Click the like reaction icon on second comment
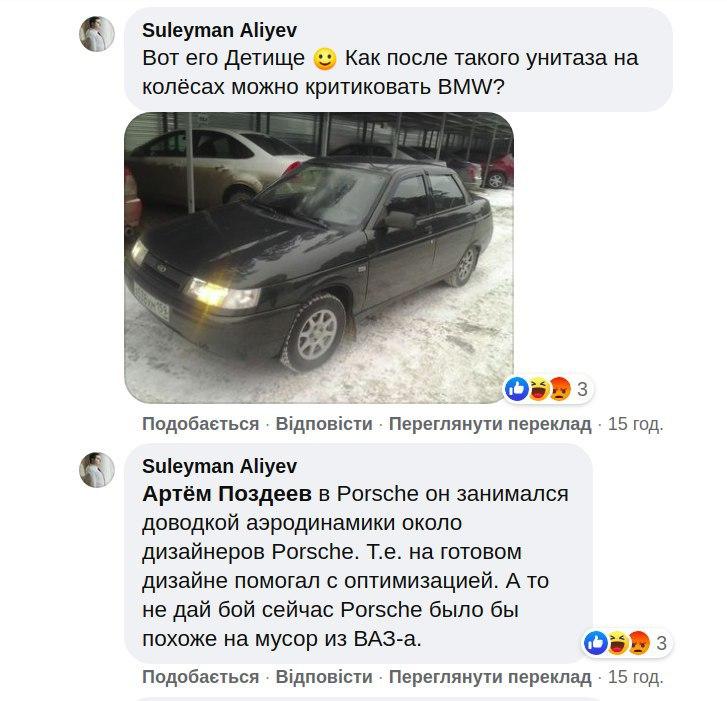This screenshot has width=727, height=701. click(x=596, y=643)
